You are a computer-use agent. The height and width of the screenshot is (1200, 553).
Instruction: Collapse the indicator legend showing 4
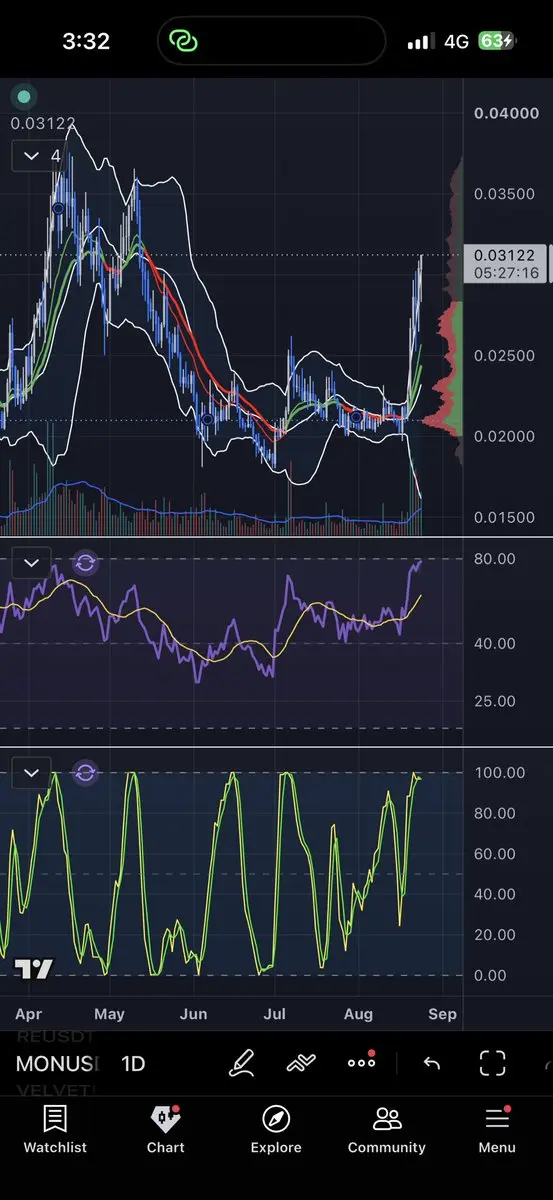tap(40, 156)
